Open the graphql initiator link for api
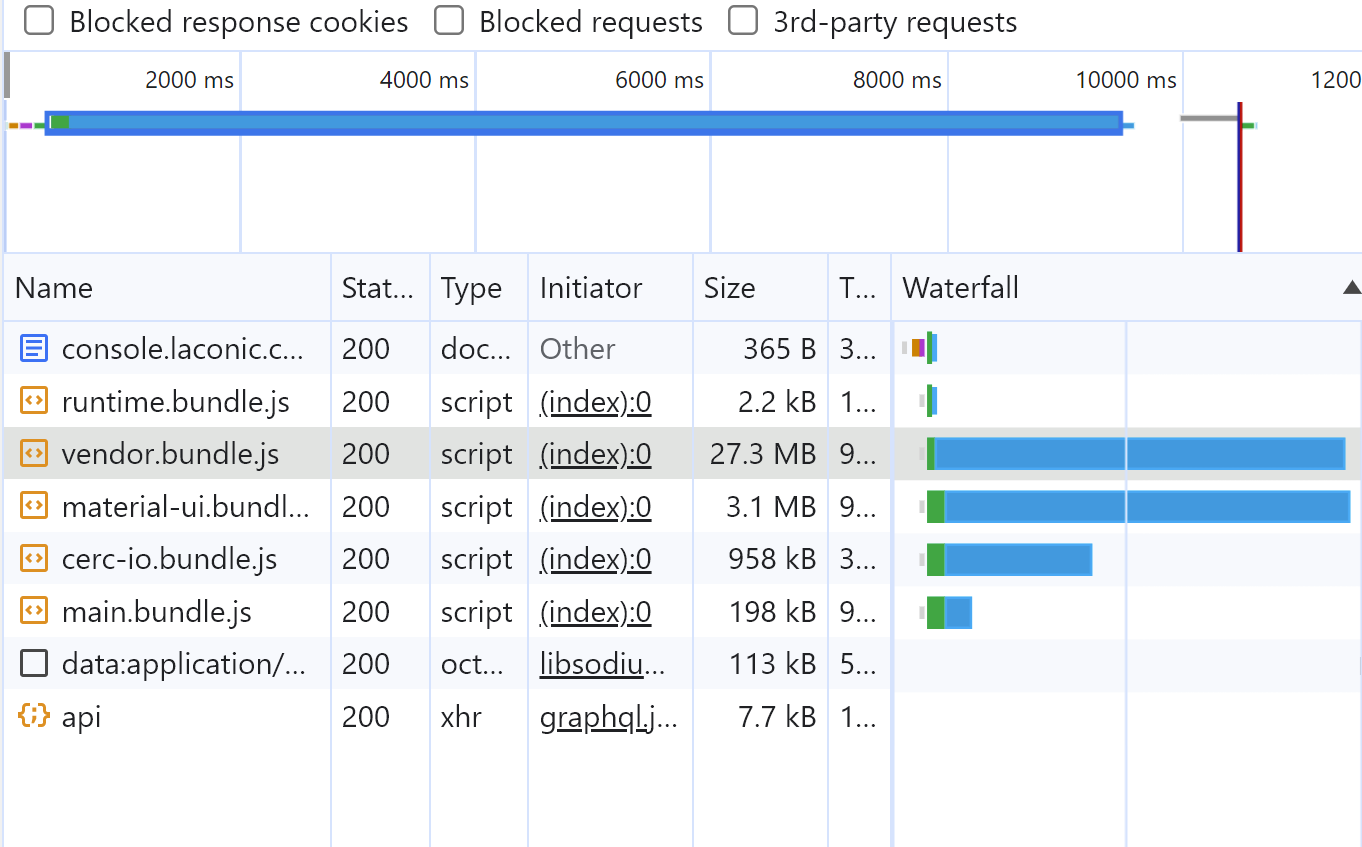Viewport: 1362px width, 847px height. click(608, 717)
